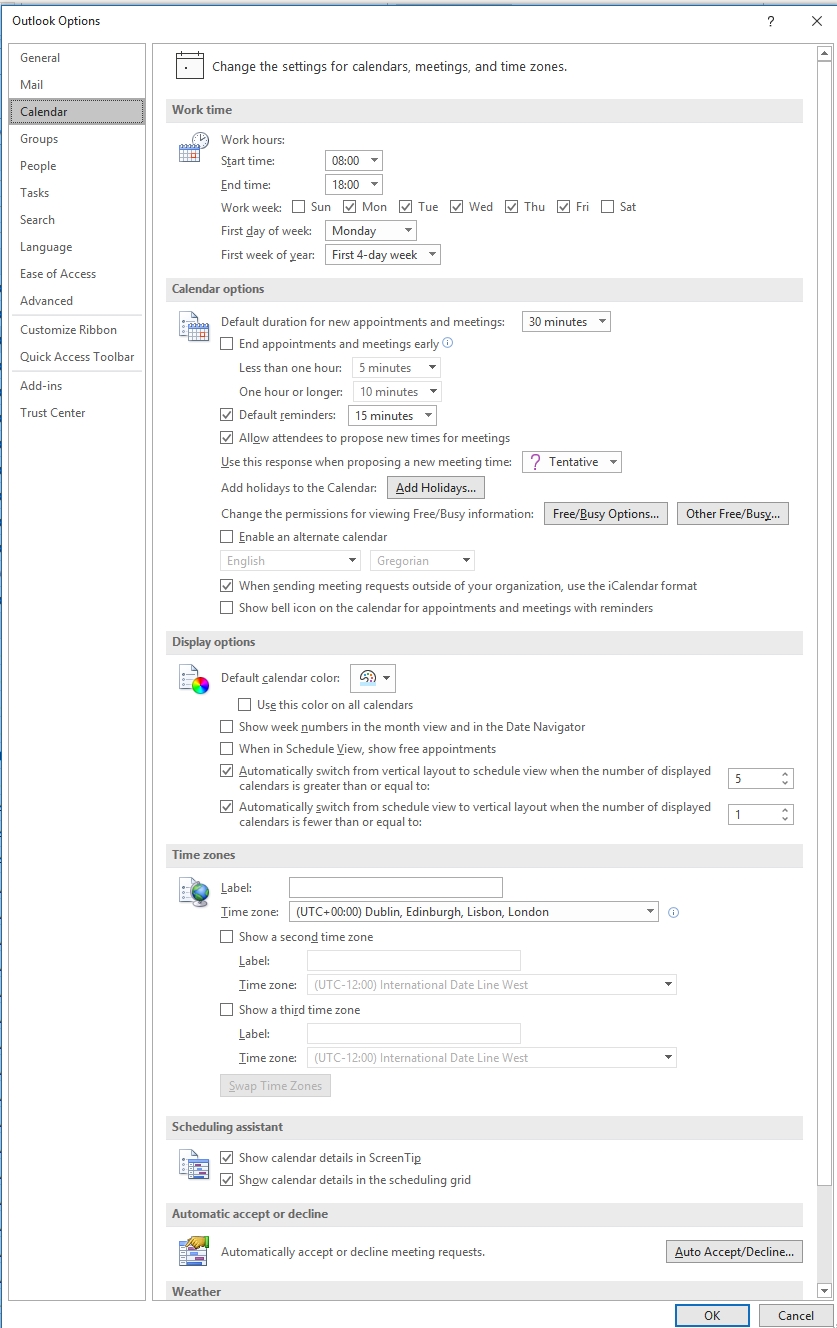Open the Customize Ribbon category
This screenshot has width=837, height=1328.
77,330
